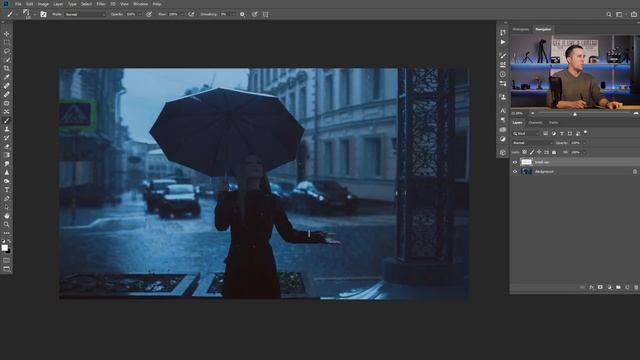Select the Horizontal Type tool
The height and width of the screenshot is (360, 640).
(7, 190)
